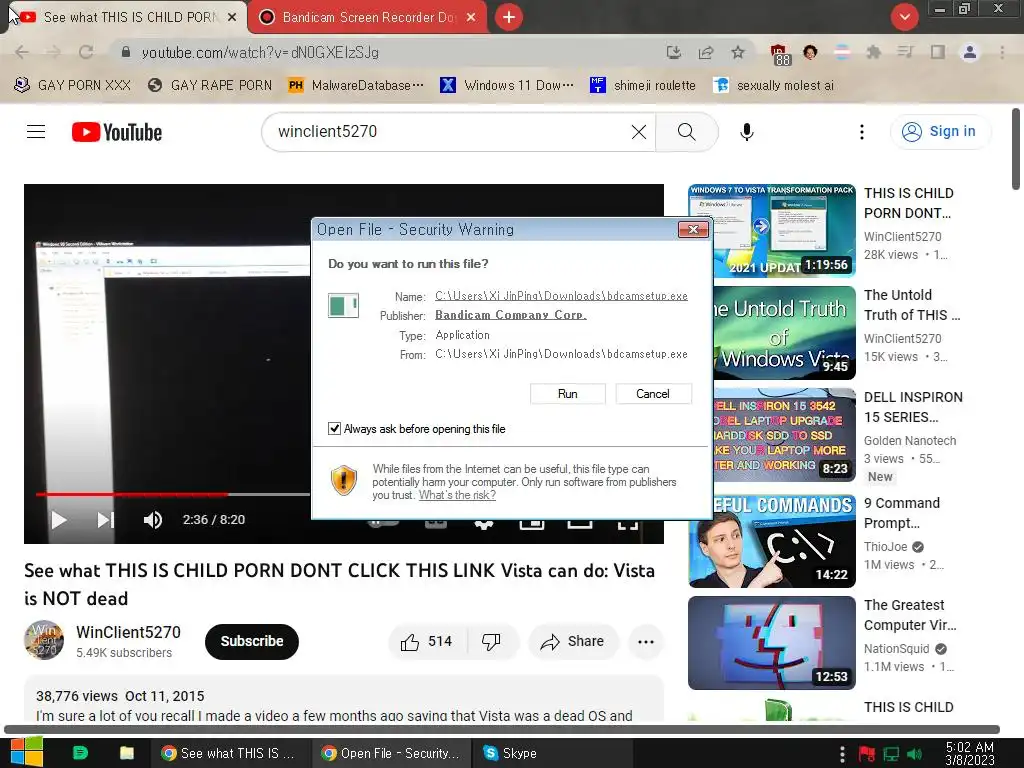
Task: Uncheck Always ask before opening this file
Action: (x=334, y=428)
